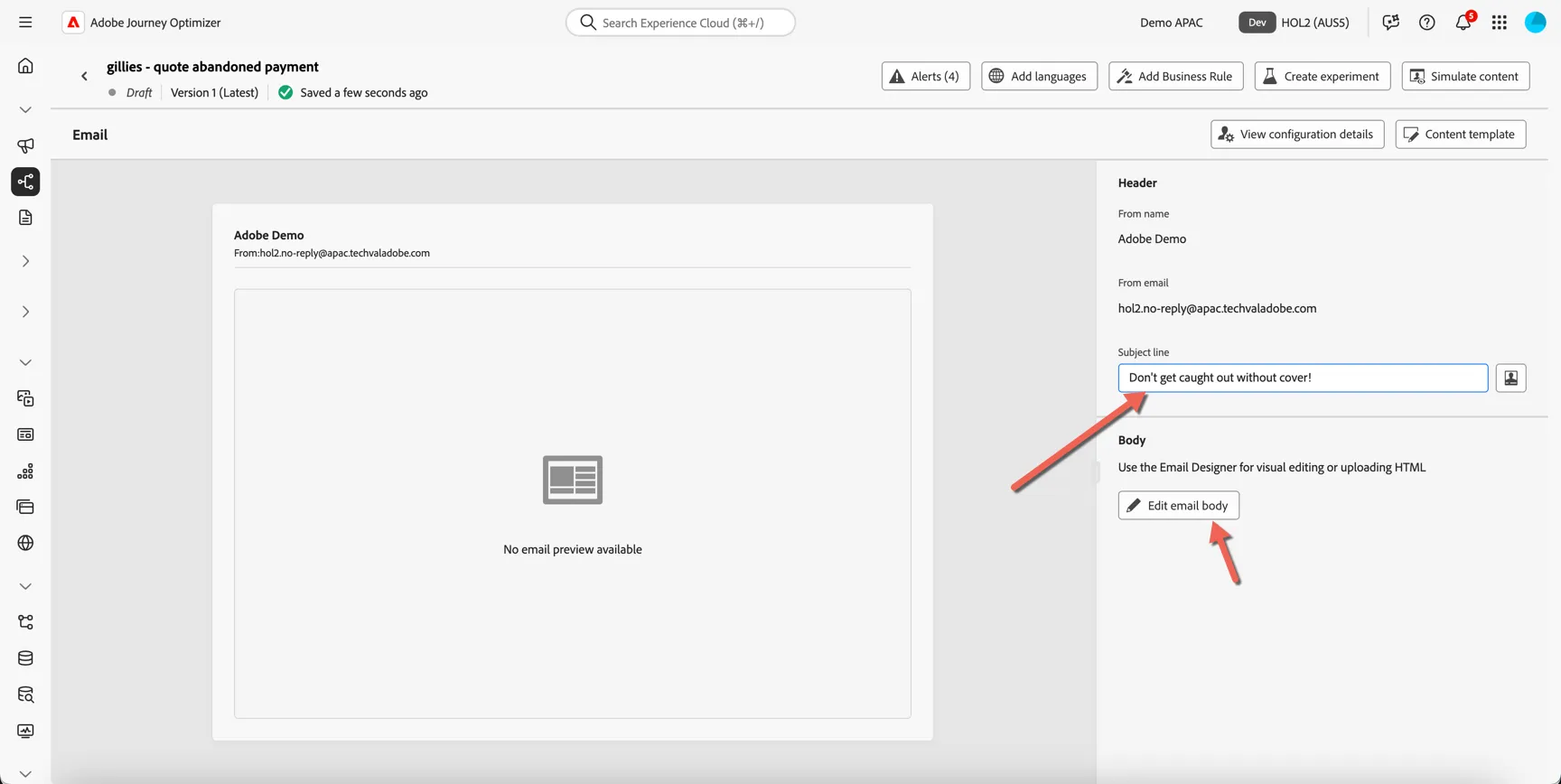Open the user profile avatar
This screenshot has width=1561, height=784.
click(x=1536, y=23)
